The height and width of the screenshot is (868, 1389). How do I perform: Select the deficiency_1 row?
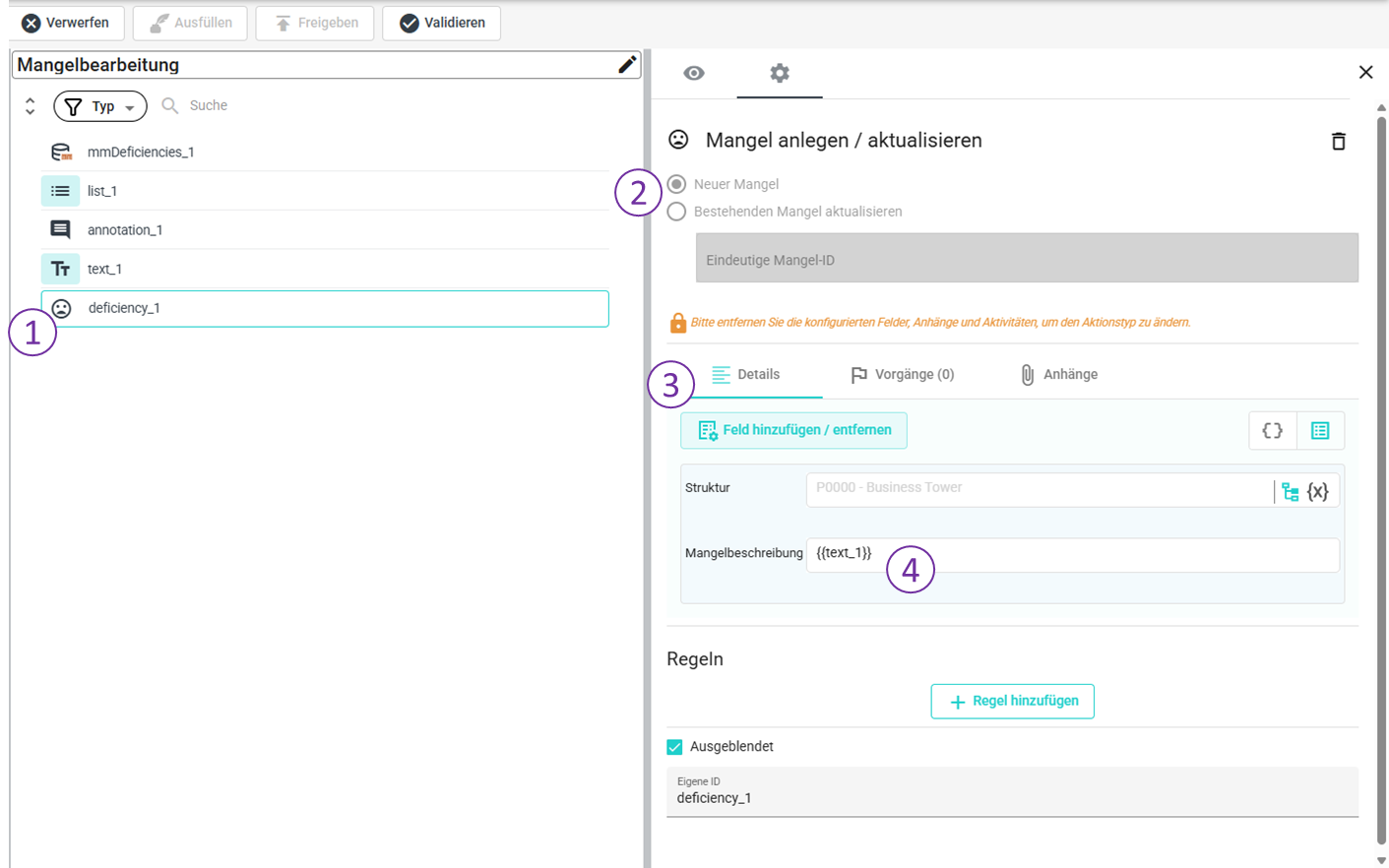(x=325, y=308)
